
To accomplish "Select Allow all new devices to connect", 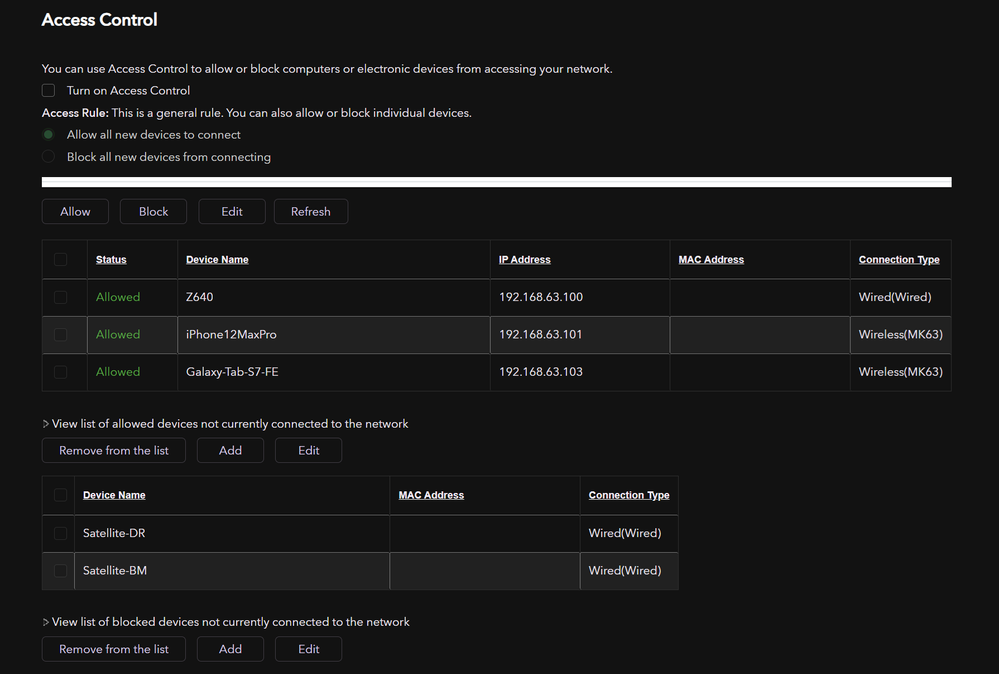I will [48, 135].
